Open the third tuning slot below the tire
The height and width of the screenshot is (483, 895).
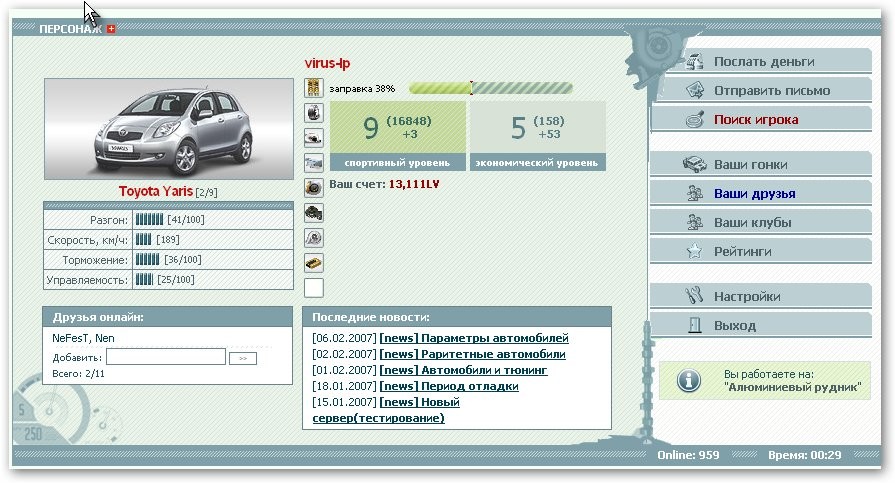[313, 138]
